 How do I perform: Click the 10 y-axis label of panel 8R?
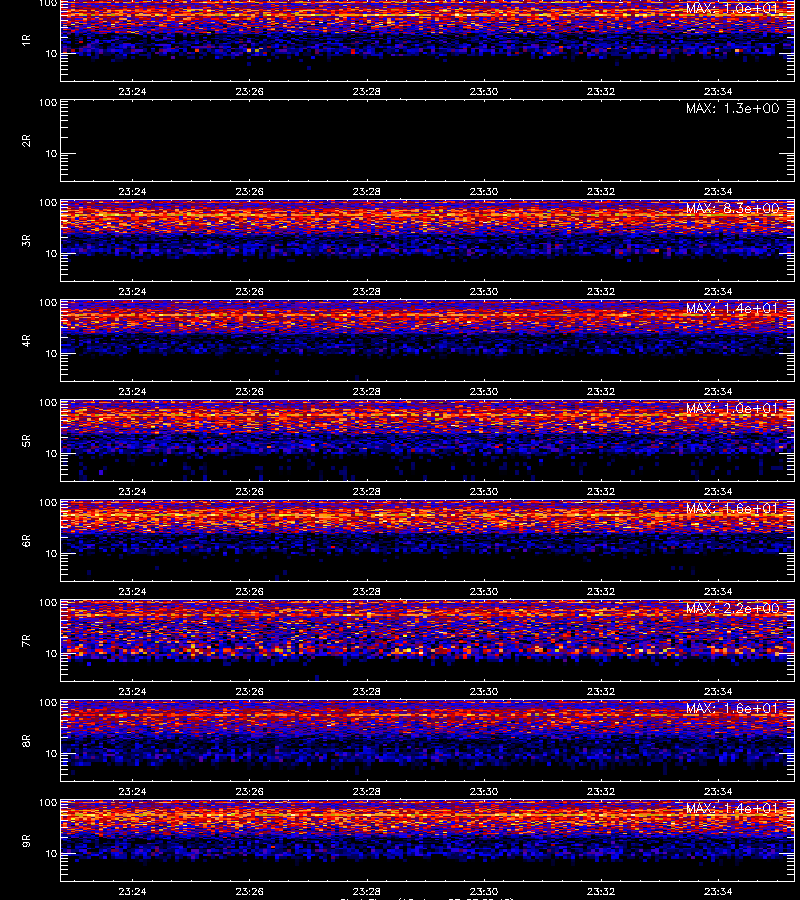[x=51, y=754]
